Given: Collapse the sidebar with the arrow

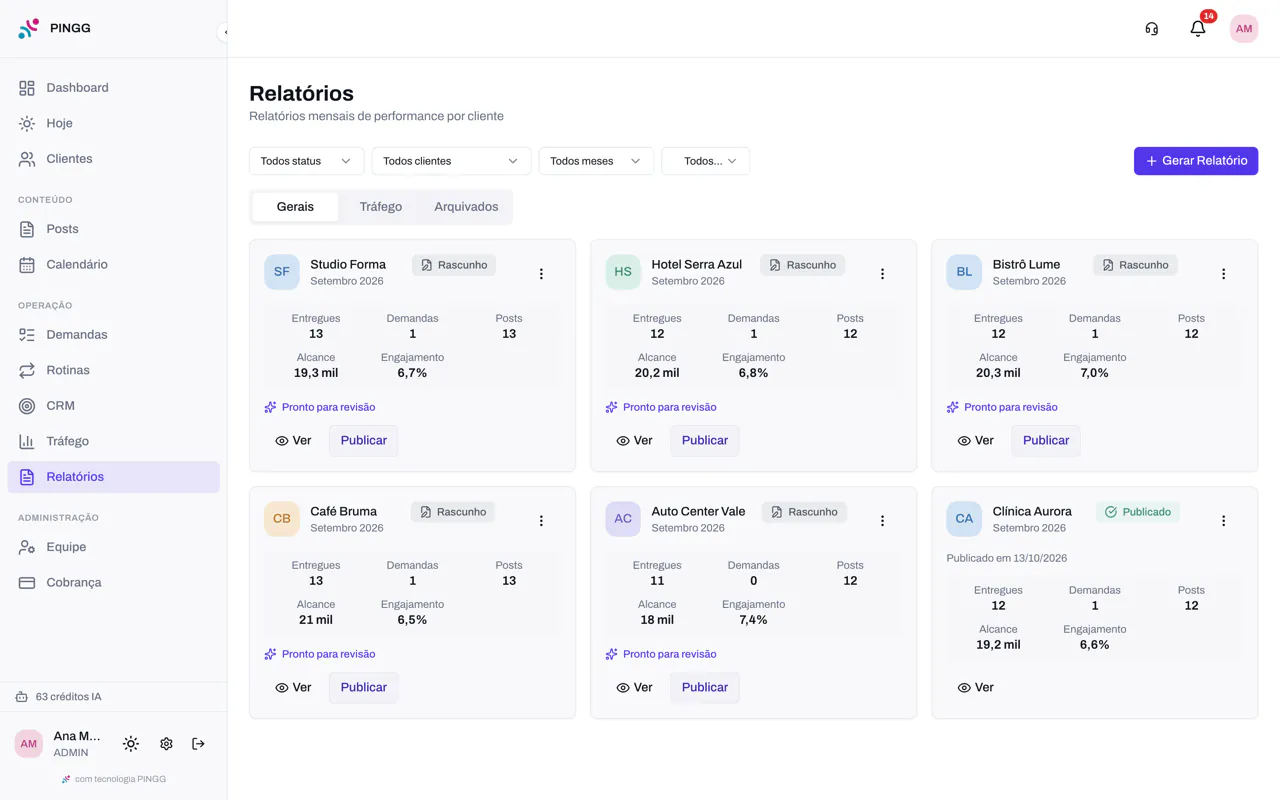Looking at the screenshot, I should point(225,32).
